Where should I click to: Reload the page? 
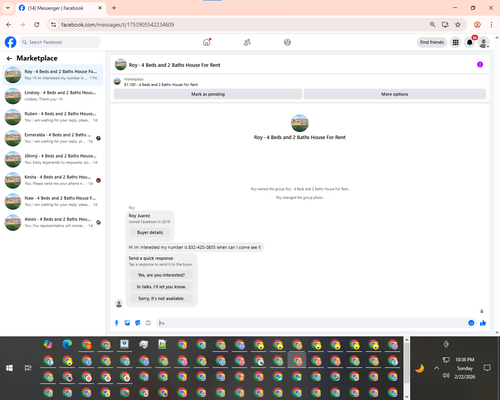click(x=37, y=24)
